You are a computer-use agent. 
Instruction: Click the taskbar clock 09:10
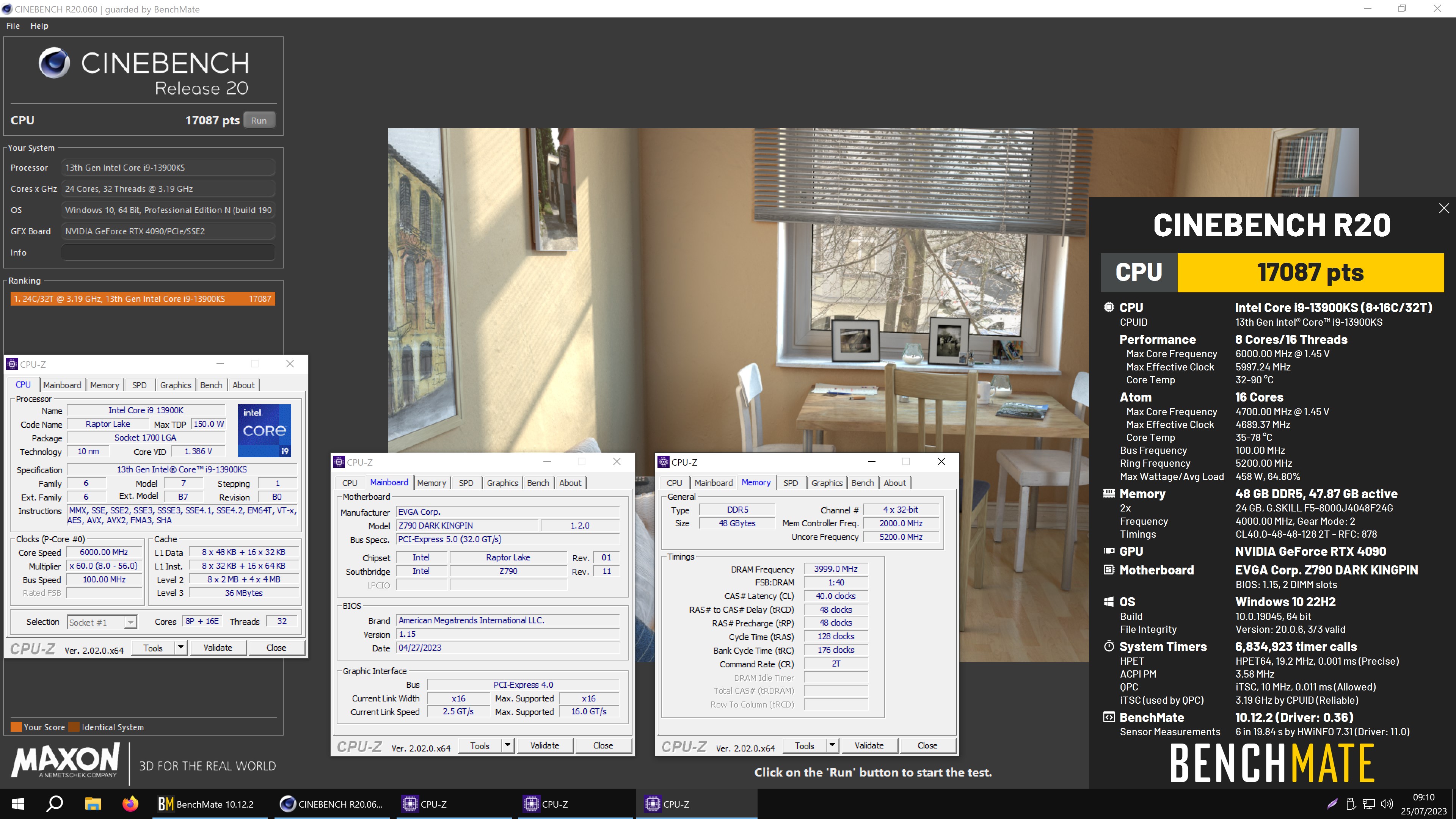click(1423, 797)
